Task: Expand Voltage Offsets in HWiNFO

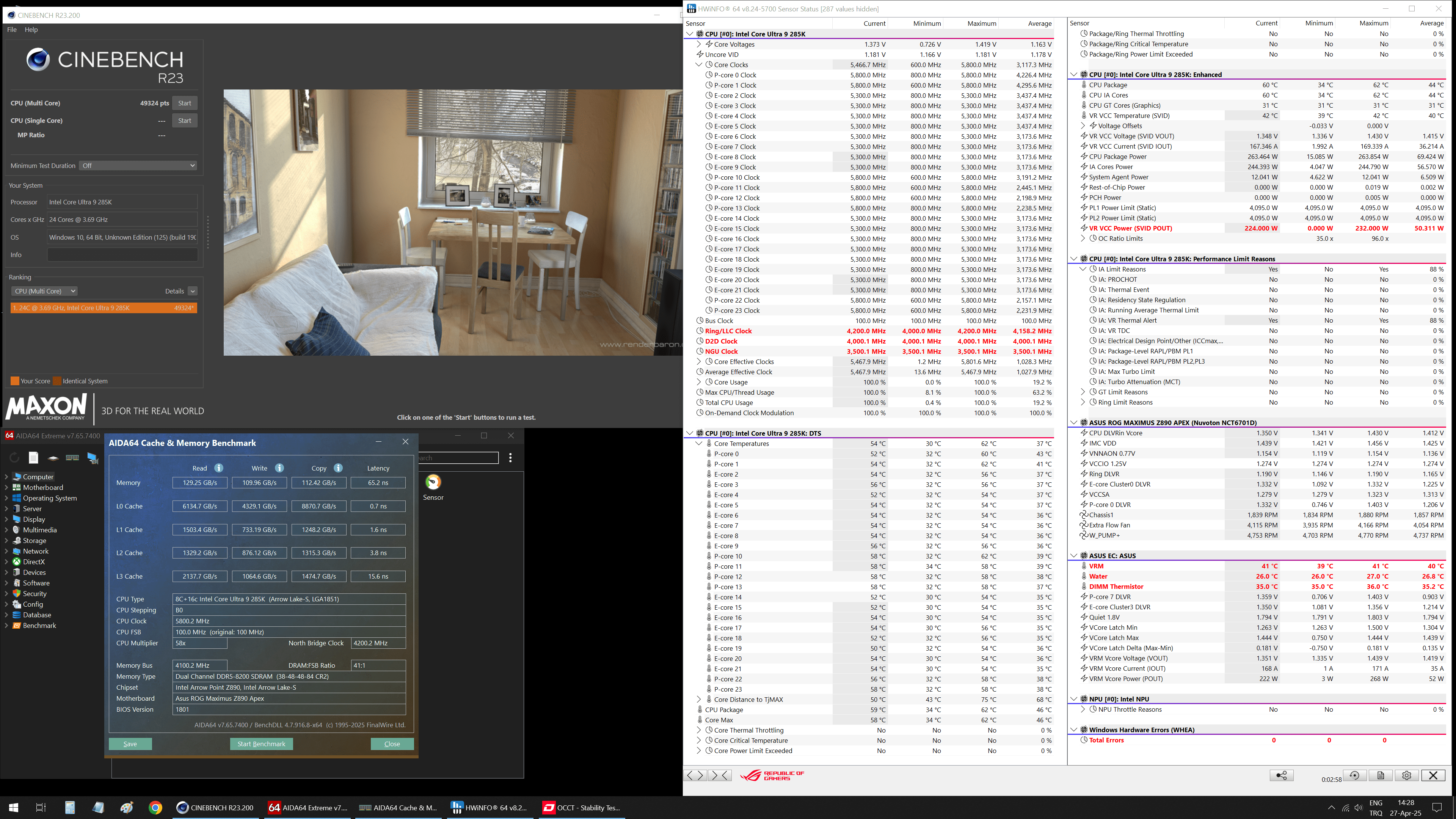Action: (1083, 126)
